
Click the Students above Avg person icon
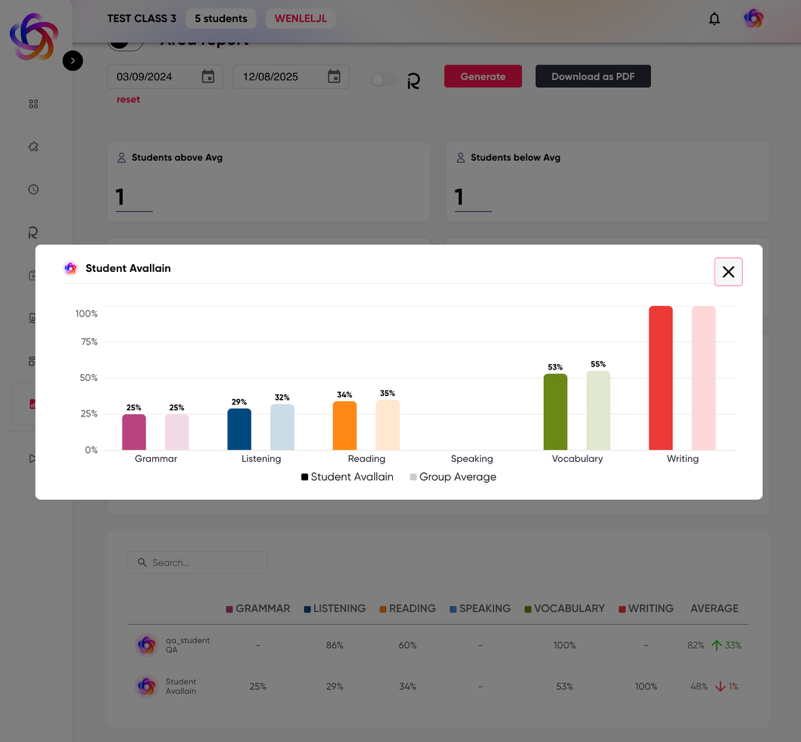[122, 158]
